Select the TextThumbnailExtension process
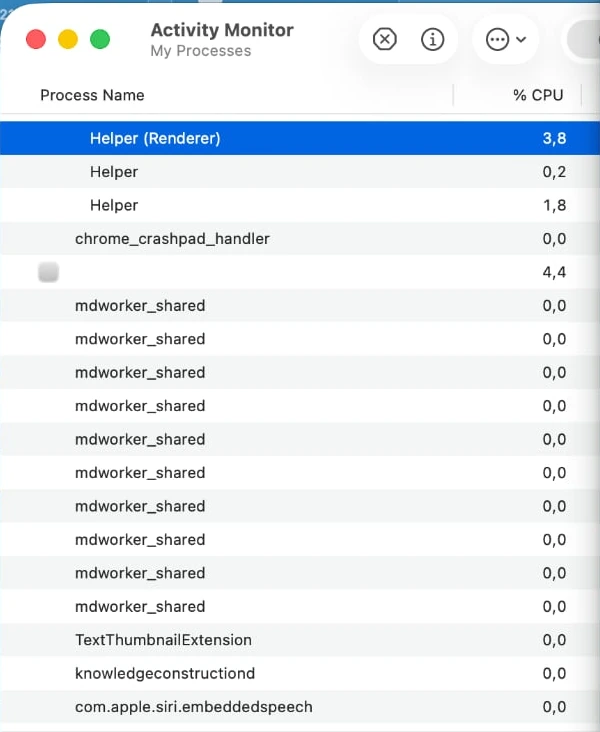Viewport: 600px width, 732px height. click(x=300, y=640)
